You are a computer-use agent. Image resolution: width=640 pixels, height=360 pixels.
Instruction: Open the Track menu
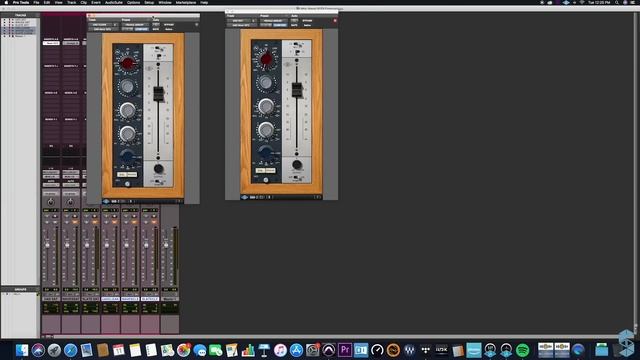coord(71,2)
